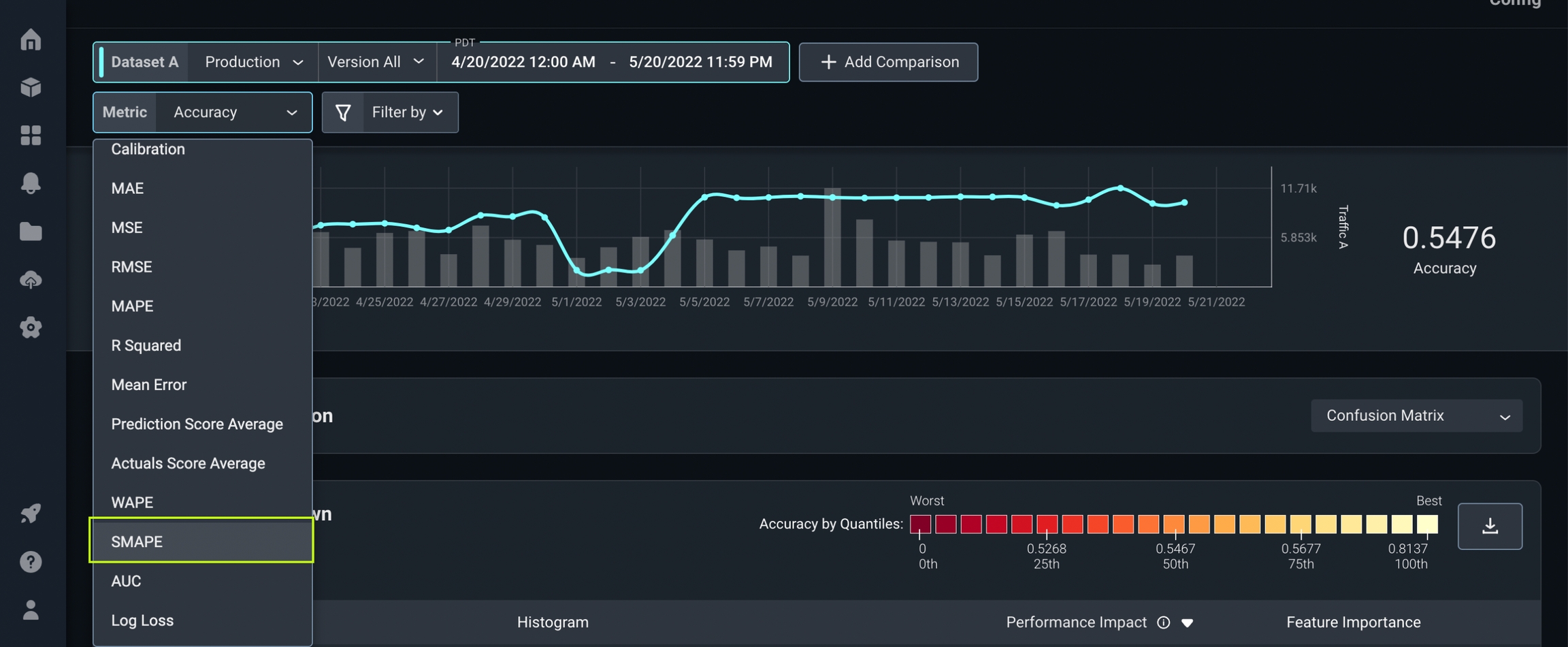1568x647 pixels.
Task: Open the help question mark icon
Action: pyautogui.click(x=31, y=562)
